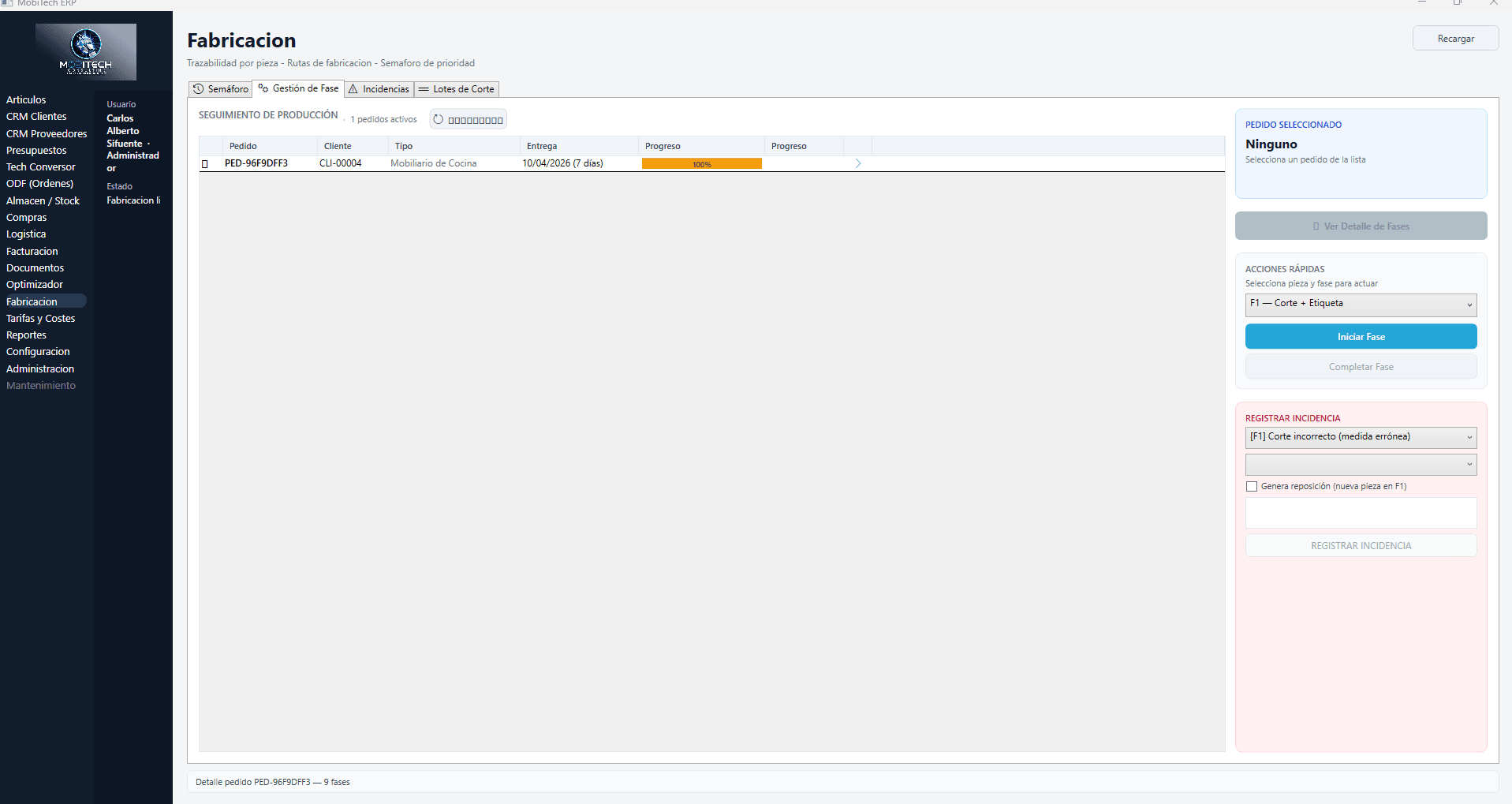The width and height of the screenshot is (1512, 804).
Task: Click the orange 100% progress bar
Action: pyautogui.click(x=701, y=164)
